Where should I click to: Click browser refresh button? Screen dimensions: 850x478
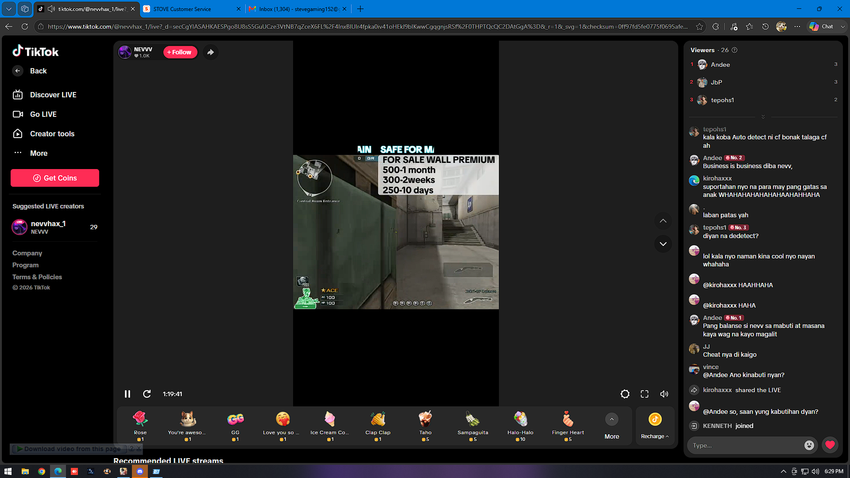coord(25,26)
